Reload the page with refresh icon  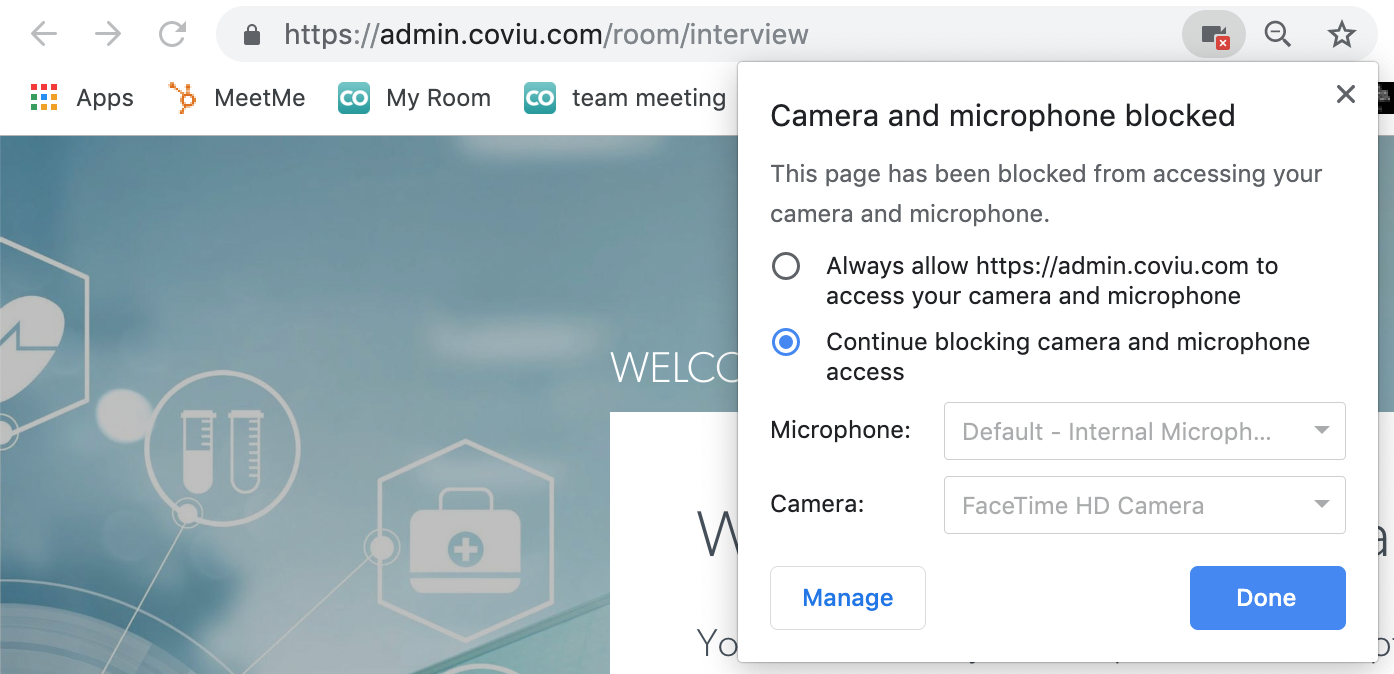(173, 35)
